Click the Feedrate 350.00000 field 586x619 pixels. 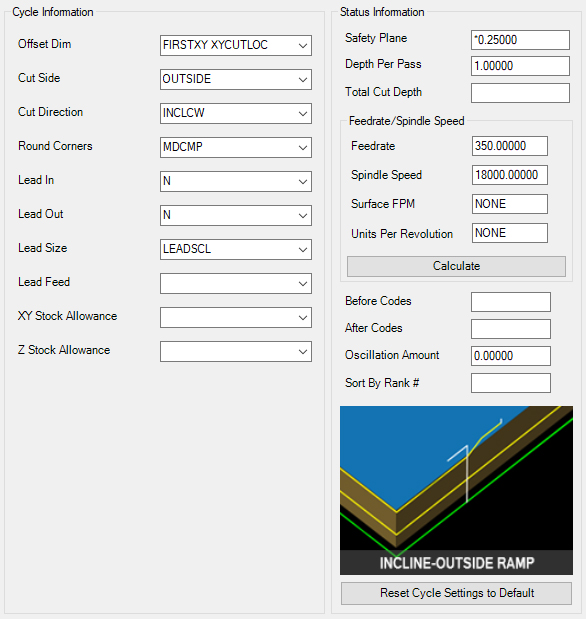point(509,146)
